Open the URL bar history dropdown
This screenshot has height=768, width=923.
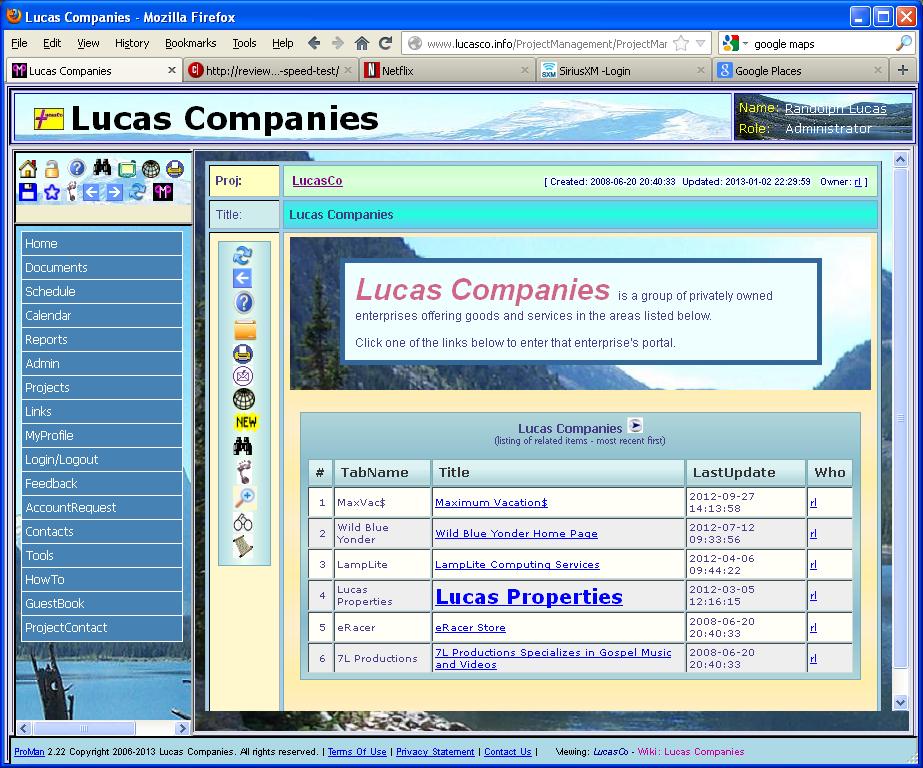(700, 44)
